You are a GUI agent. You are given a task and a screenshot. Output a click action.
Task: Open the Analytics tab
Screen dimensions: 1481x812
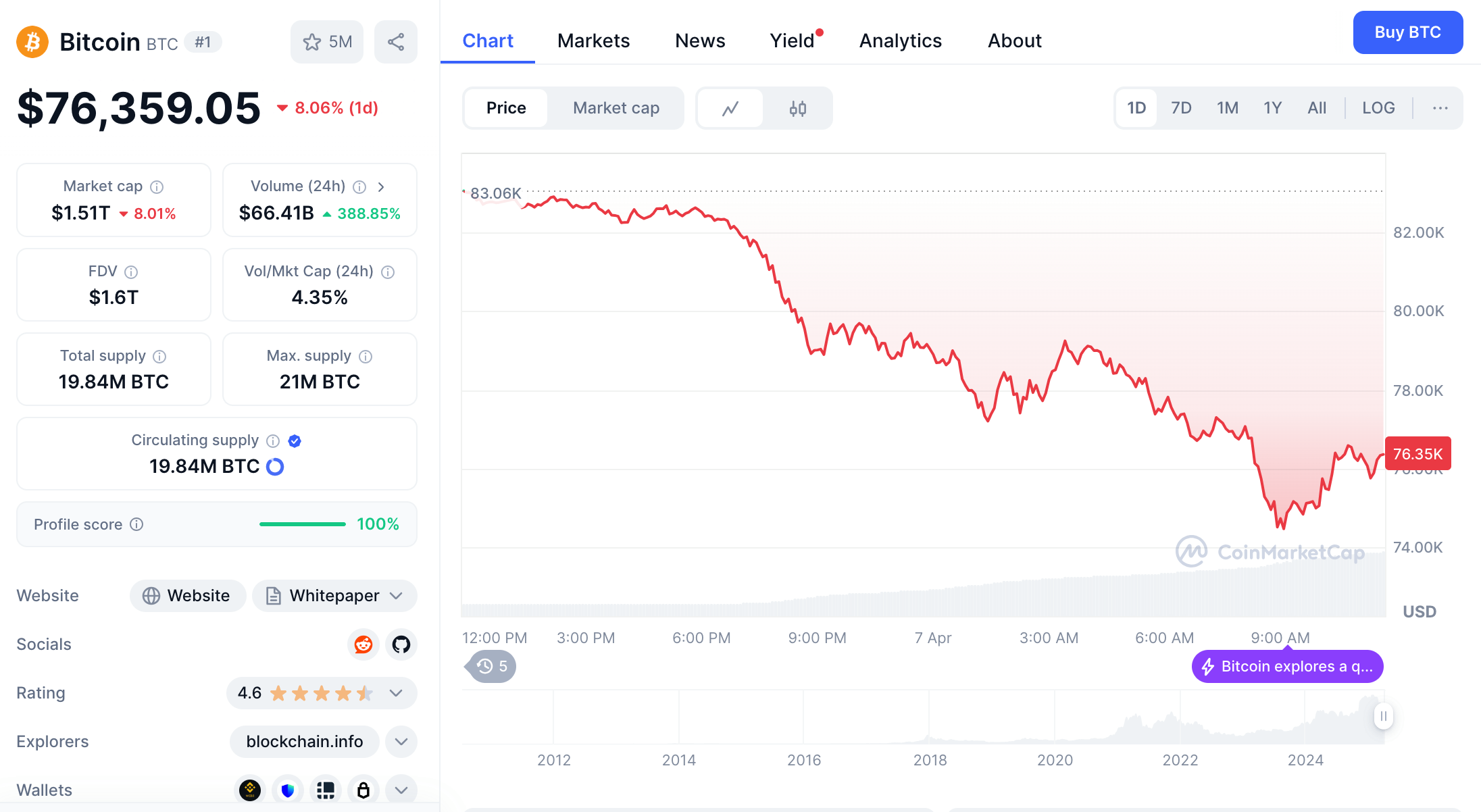(900, 41)
